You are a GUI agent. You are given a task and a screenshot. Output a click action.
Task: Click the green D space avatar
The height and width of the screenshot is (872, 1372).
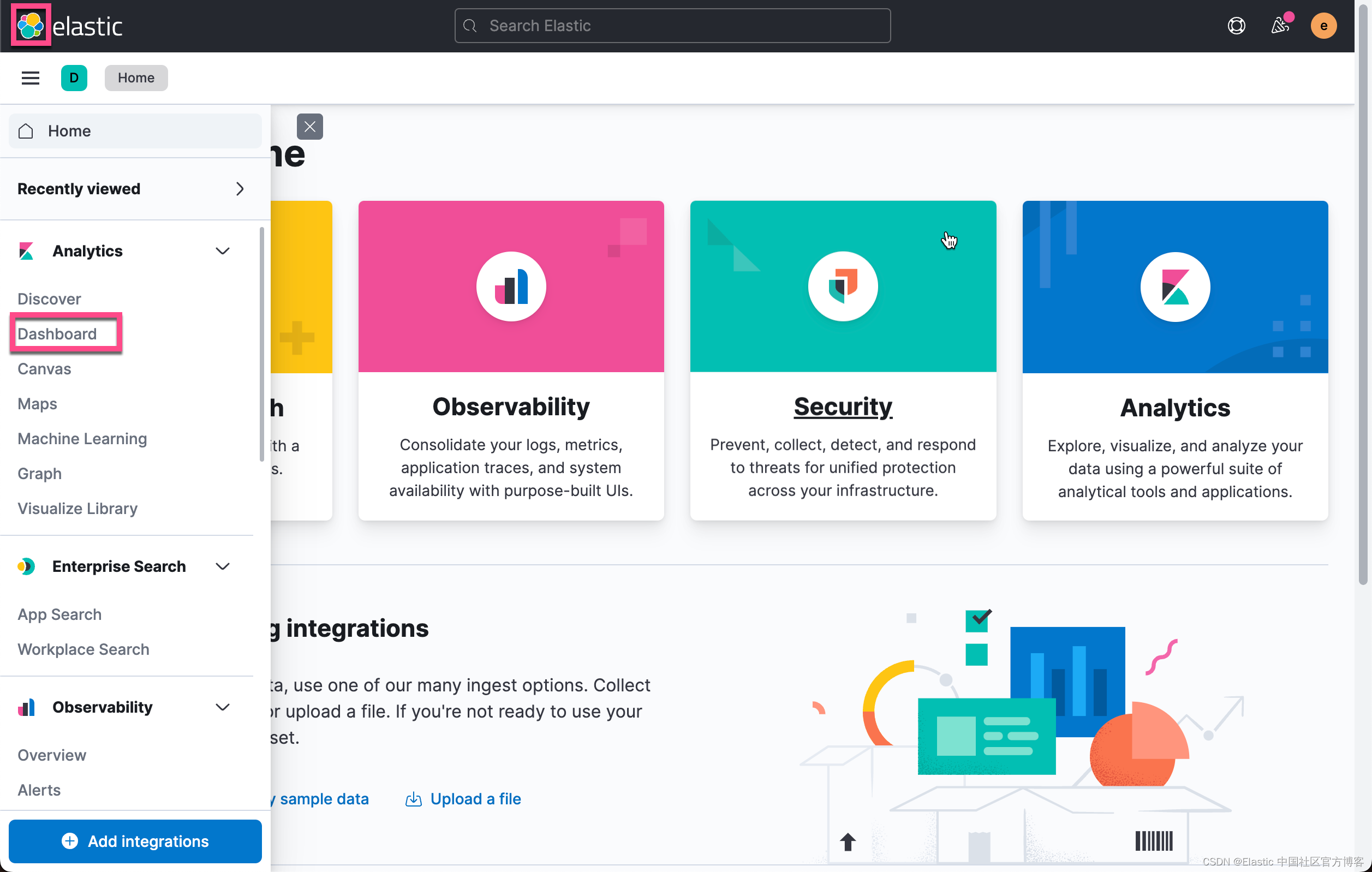tap(74, 78)
